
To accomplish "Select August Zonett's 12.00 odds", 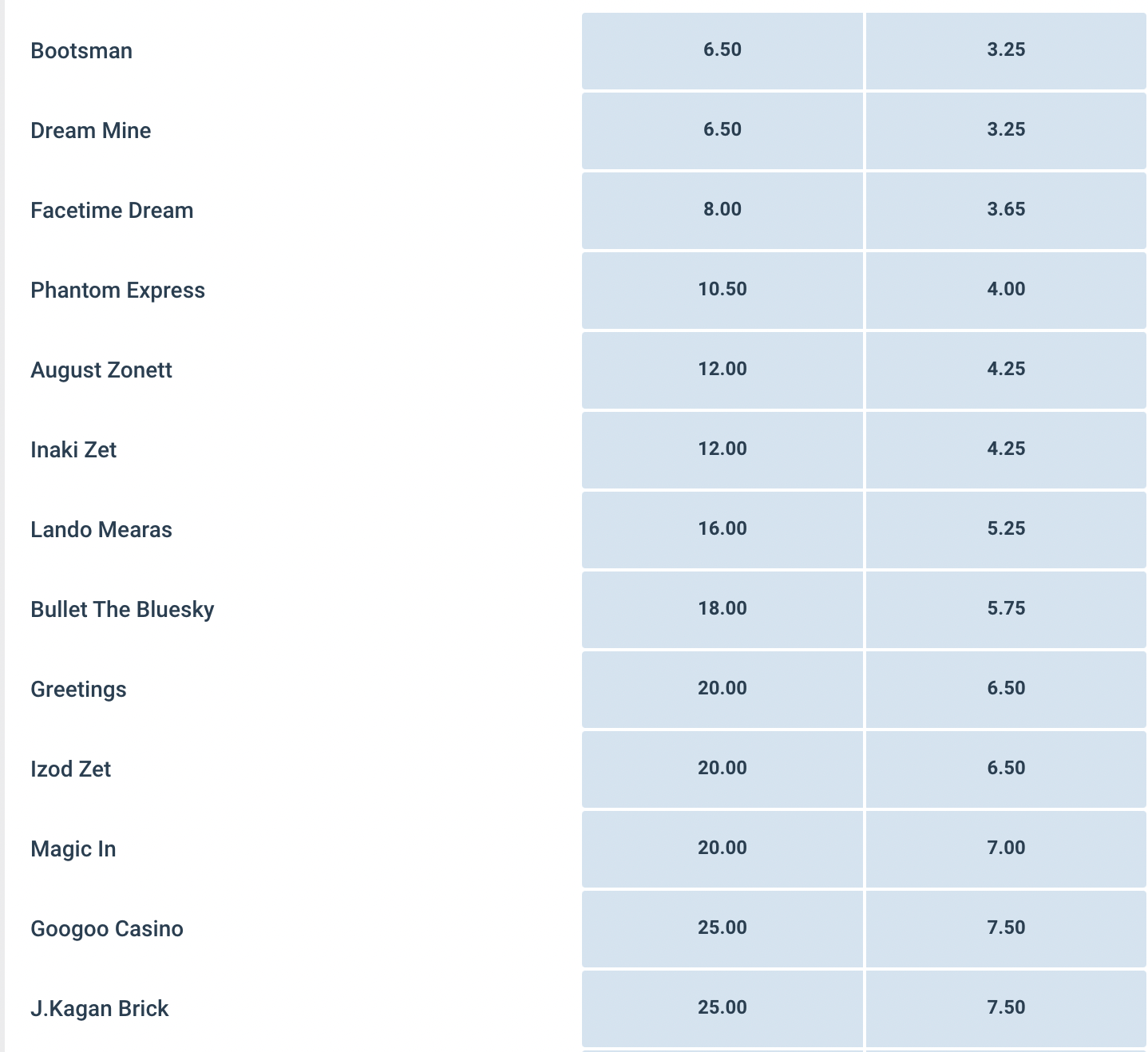I will (722, 369).
